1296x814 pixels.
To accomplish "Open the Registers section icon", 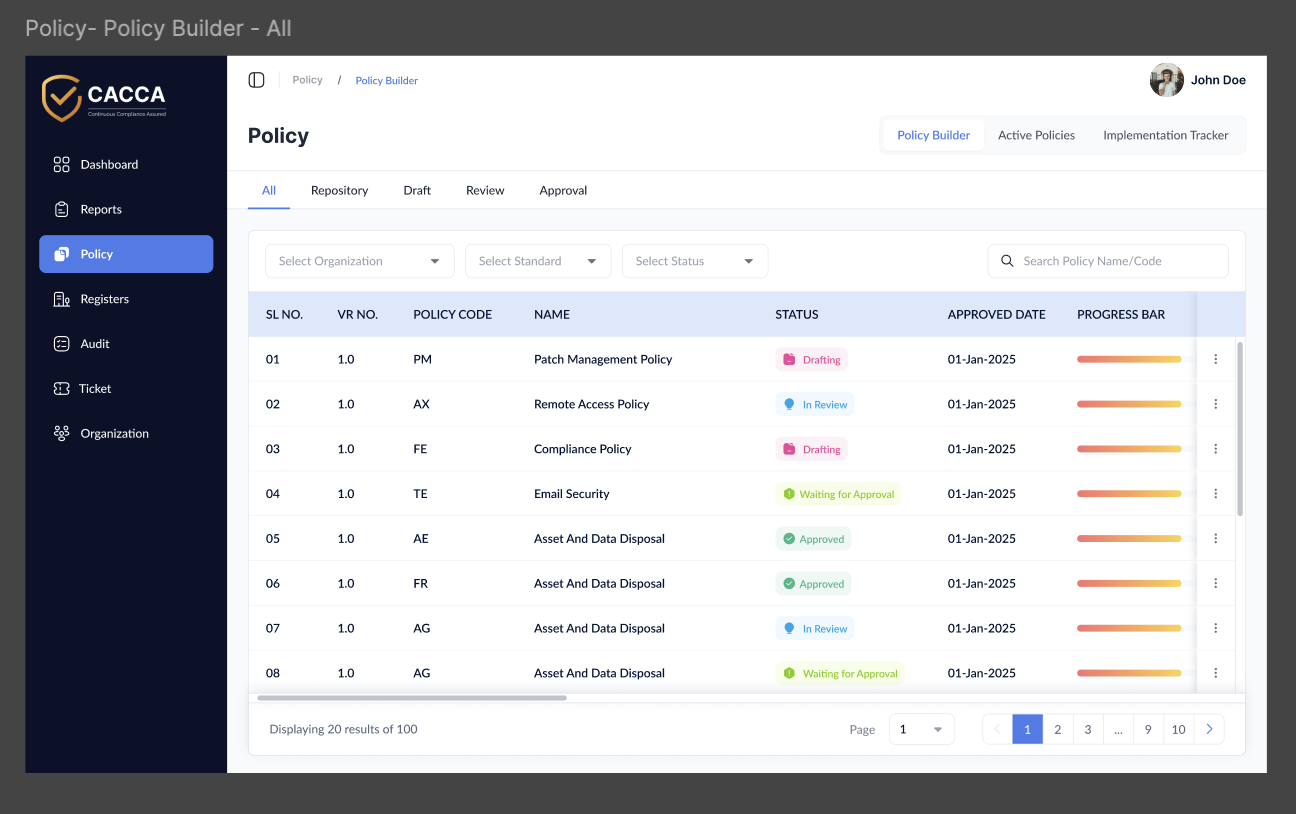I will 62,299.
